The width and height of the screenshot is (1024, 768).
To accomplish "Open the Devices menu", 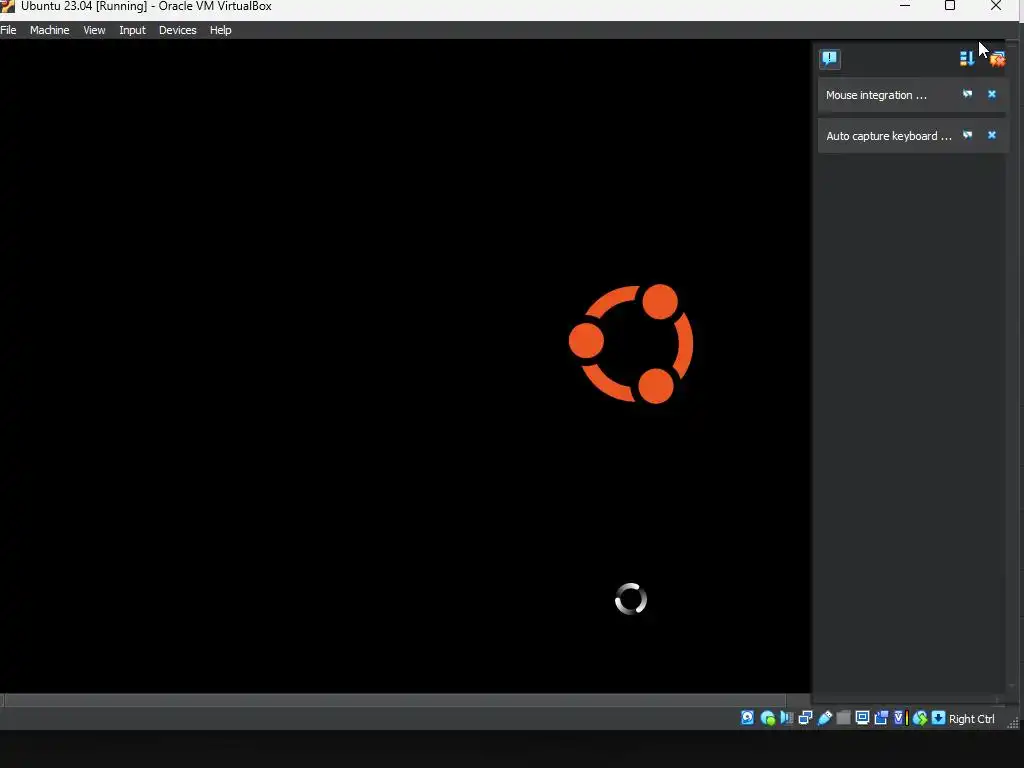I will pos(178,30).
